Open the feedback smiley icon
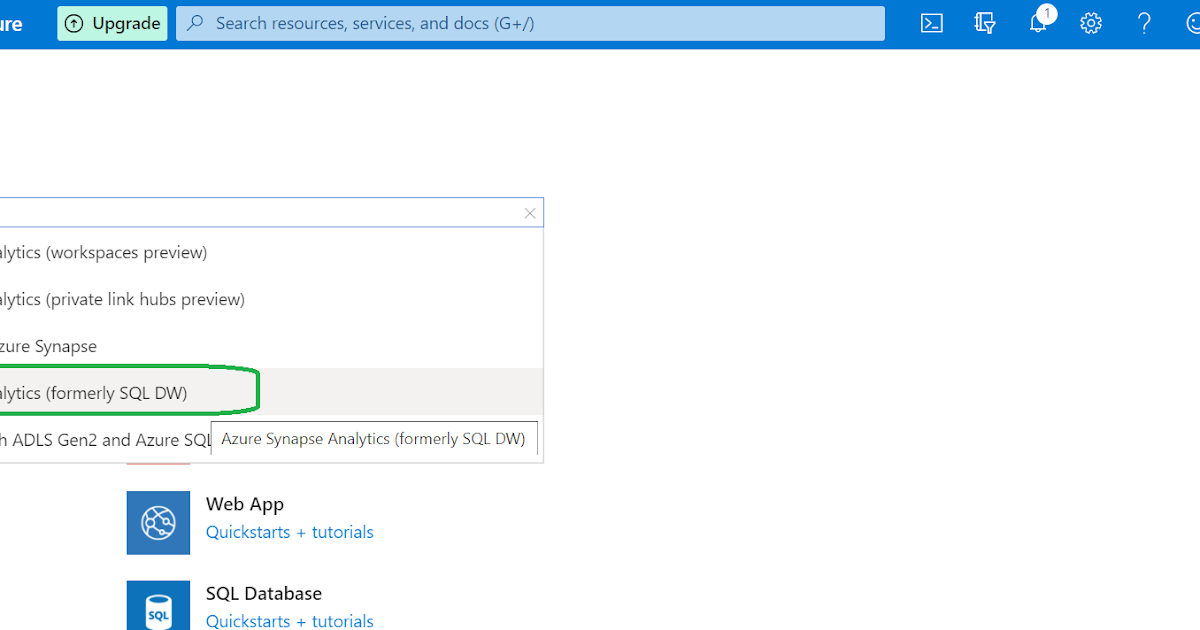Viewport: 1200px width, 630px height. (1192, 22)
